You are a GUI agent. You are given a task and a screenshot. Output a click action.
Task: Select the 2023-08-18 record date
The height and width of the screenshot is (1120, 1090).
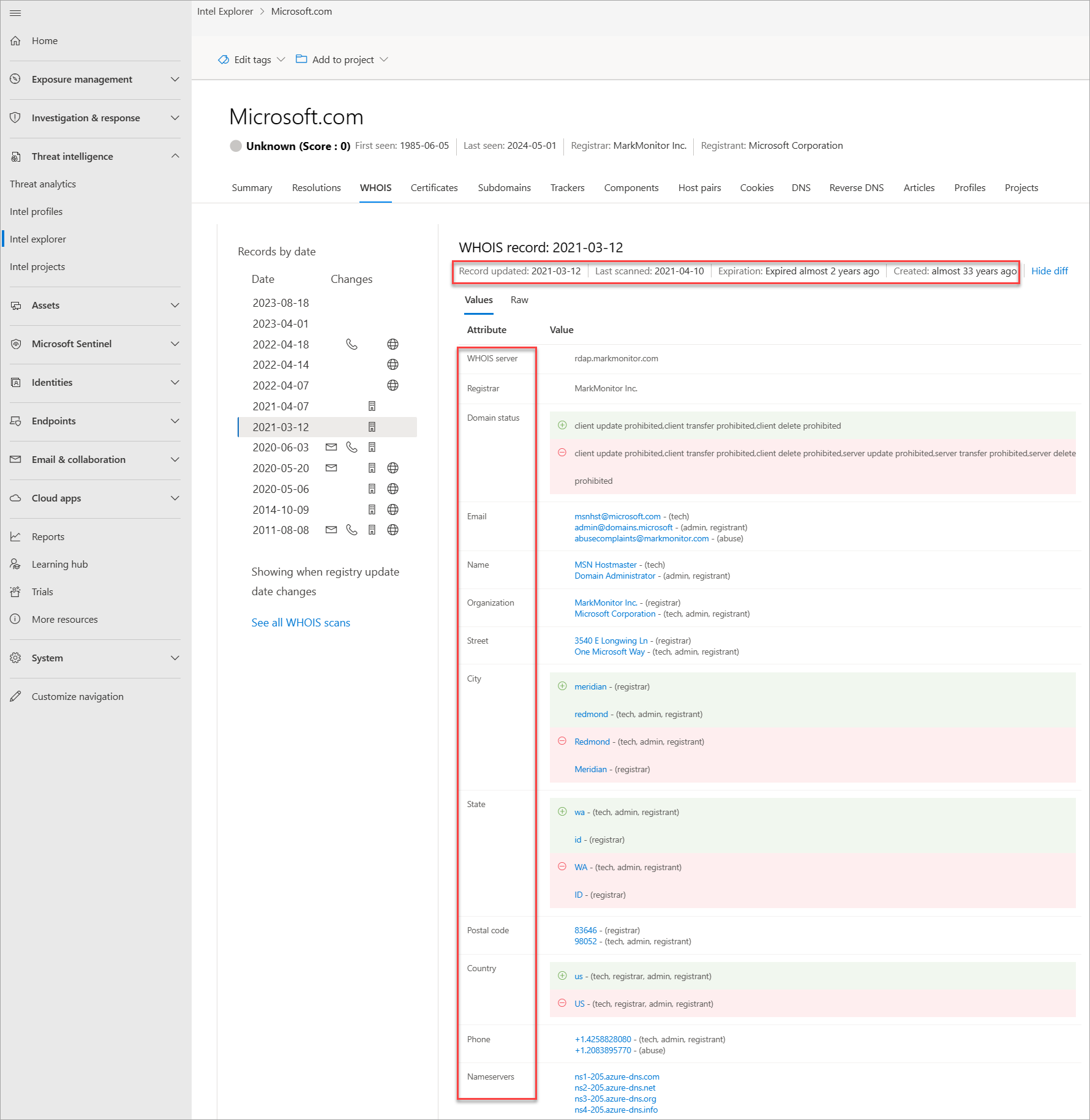point(280,303)
